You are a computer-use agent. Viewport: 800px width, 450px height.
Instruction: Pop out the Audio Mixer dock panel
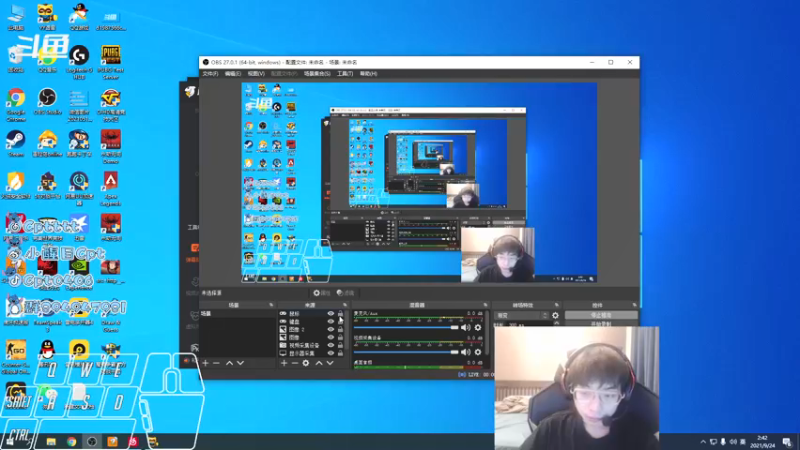[485, 305]
